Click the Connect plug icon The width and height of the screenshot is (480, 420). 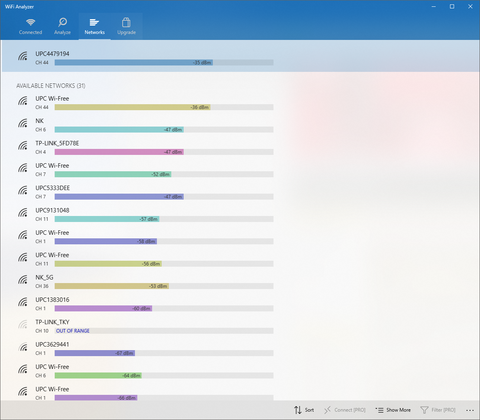click(327, 410)
